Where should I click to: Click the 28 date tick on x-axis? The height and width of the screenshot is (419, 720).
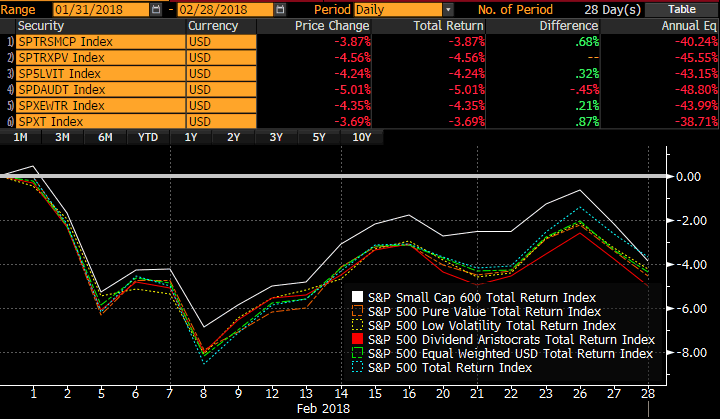point(648,393)
